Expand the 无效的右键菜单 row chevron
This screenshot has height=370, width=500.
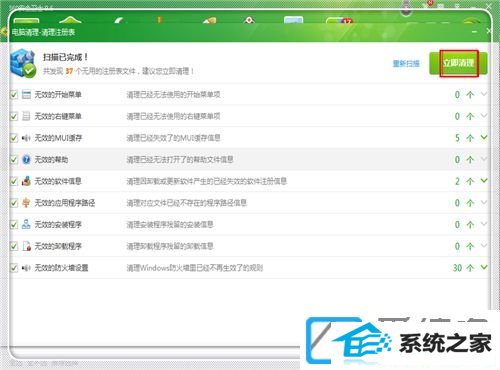pyautogui.click(x=484, y=116)
